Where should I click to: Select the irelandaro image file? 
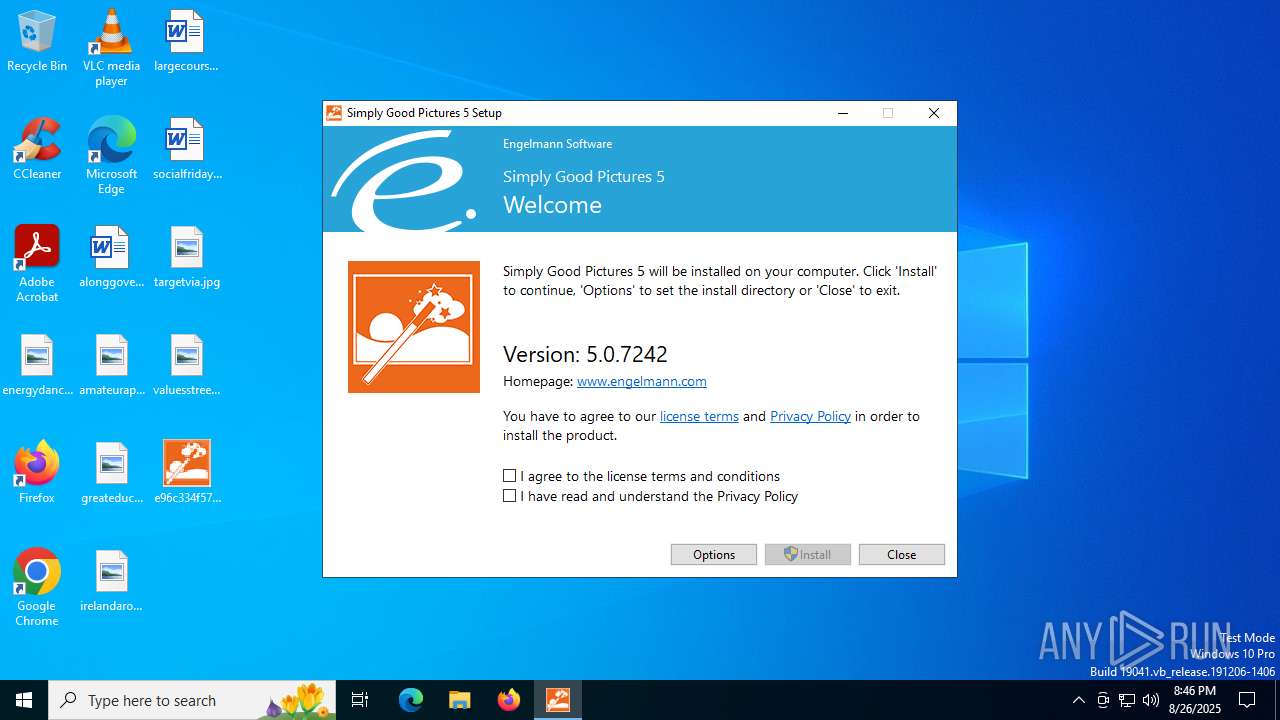click(x=111, y=582)
